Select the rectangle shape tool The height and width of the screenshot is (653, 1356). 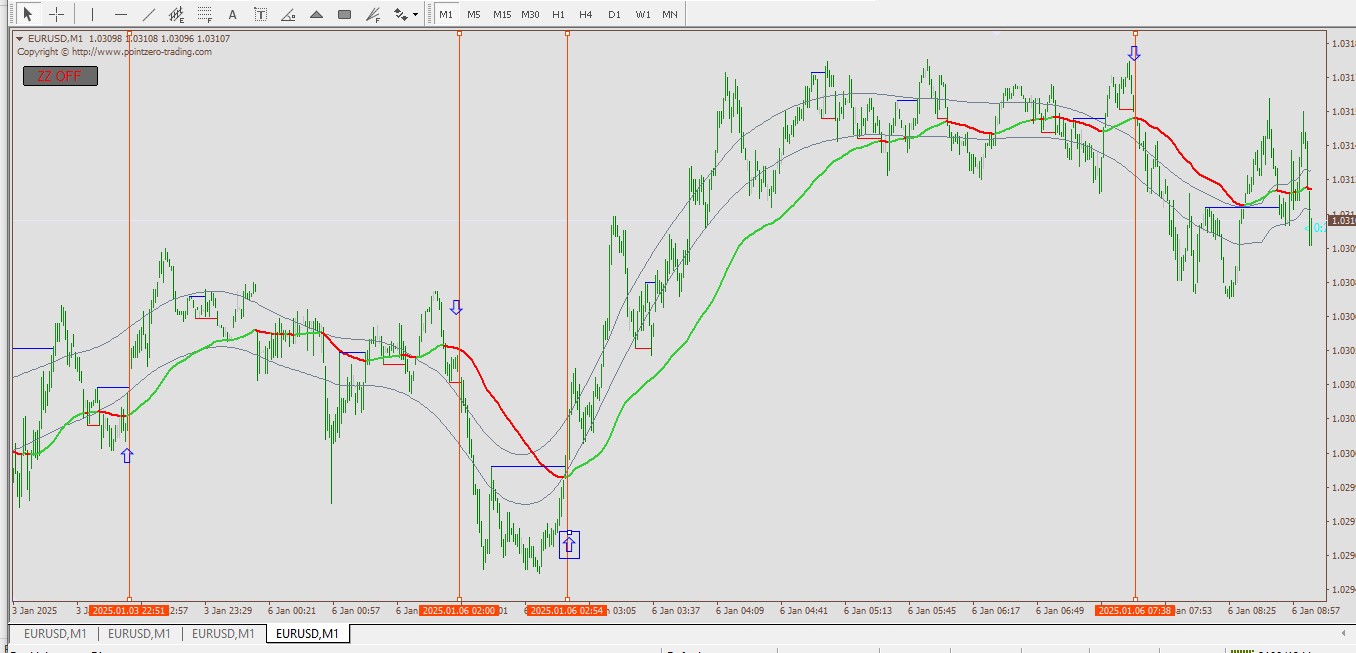click(344, 14)
